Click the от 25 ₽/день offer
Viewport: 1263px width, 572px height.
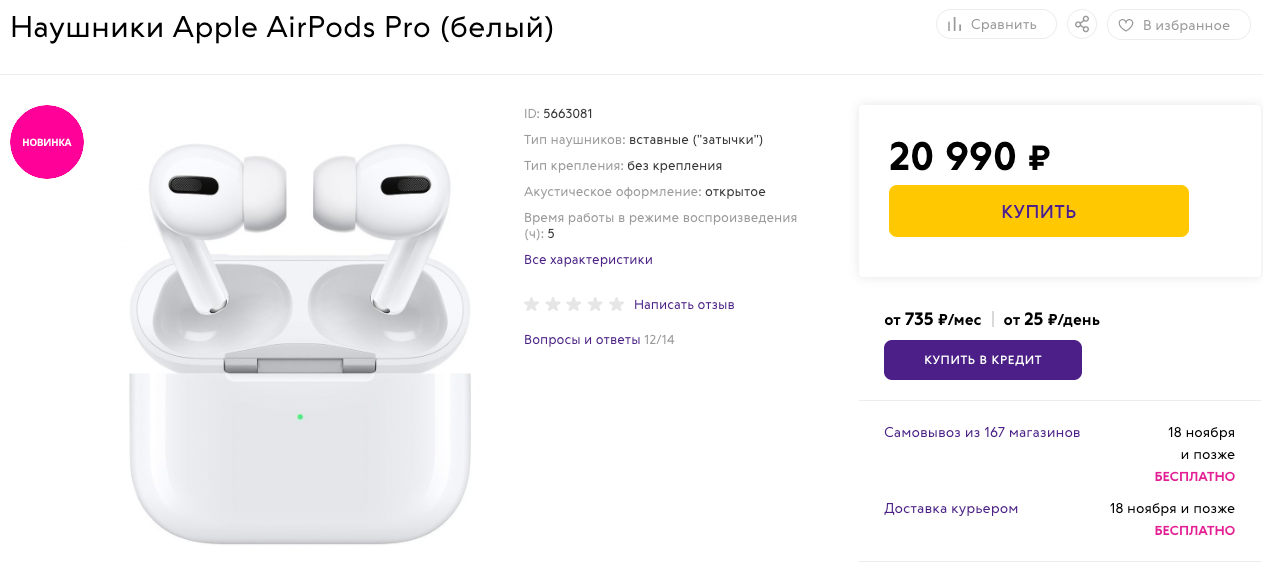(1051, 320)
